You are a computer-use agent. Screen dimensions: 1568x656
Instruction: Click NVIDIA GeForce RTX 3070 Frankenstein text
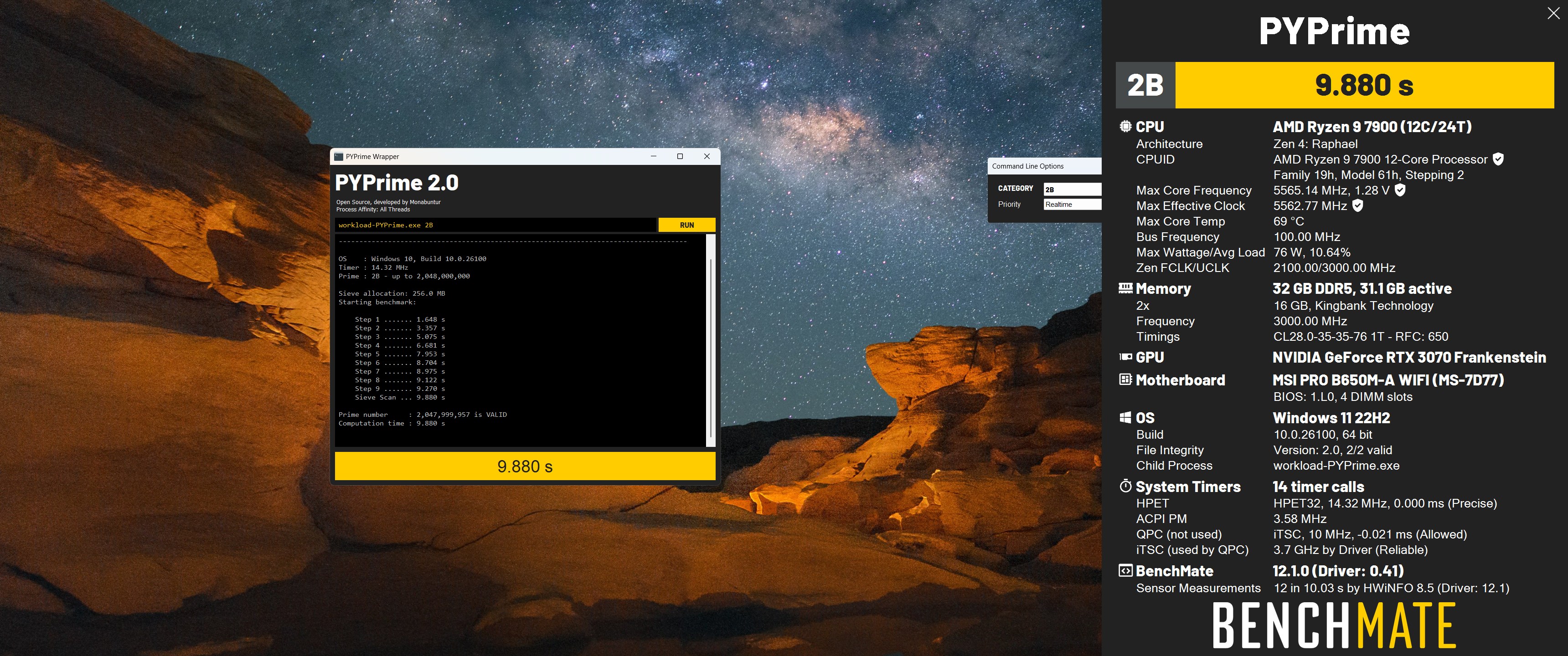[1409, 357]
